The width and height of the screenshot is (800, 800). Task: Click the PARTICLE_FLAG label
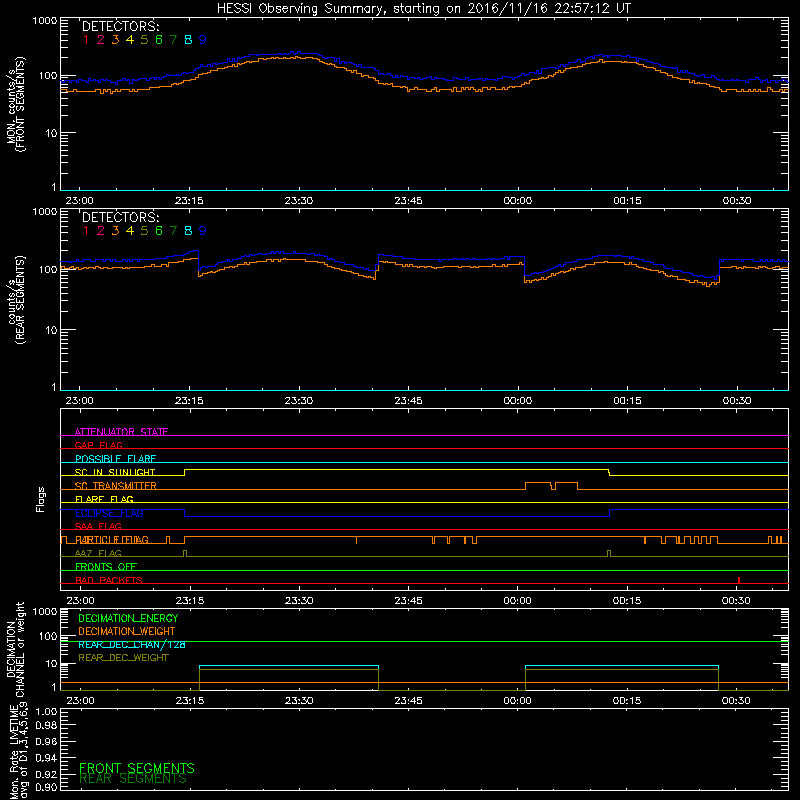click(112, 540)
